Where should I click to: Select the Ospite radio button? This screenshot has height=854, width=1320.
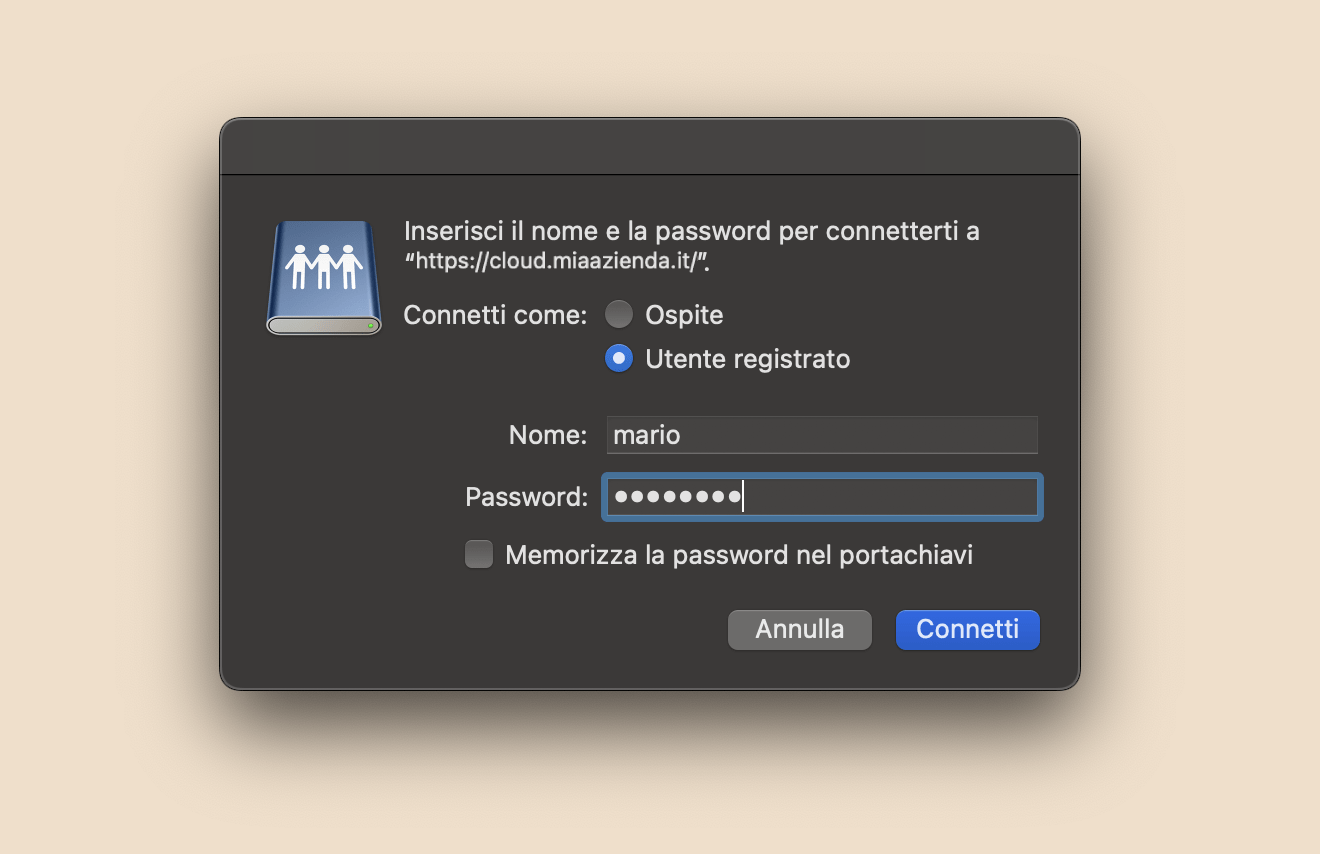click(619, 315)
